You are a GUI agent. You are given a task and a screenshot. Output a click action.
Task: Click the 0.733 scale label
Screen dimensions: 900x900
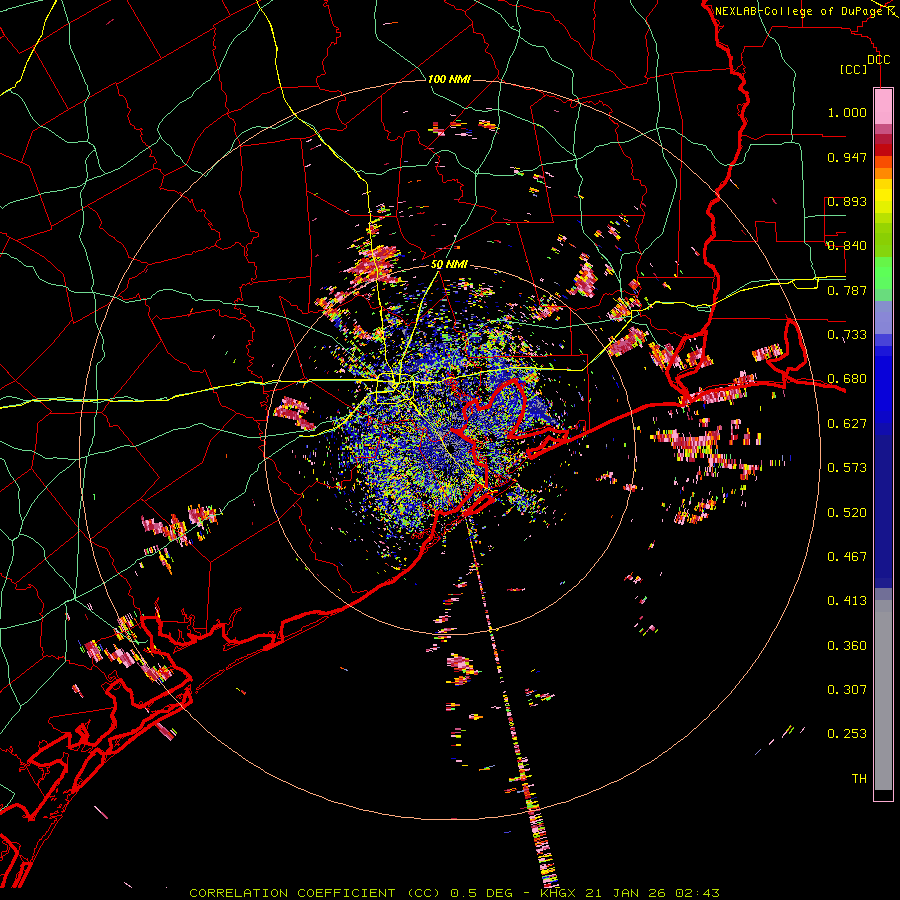(x=847, y=335)
